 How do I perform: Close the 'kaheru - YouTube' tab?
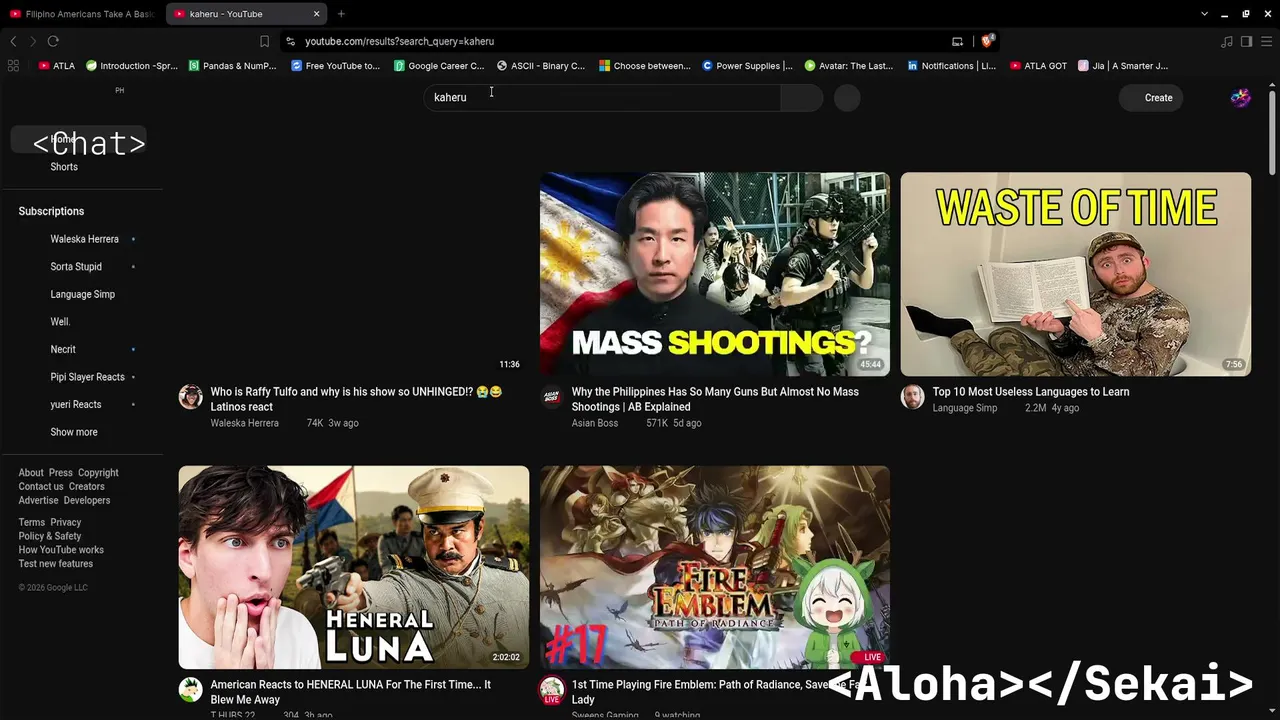coord(317,14)
